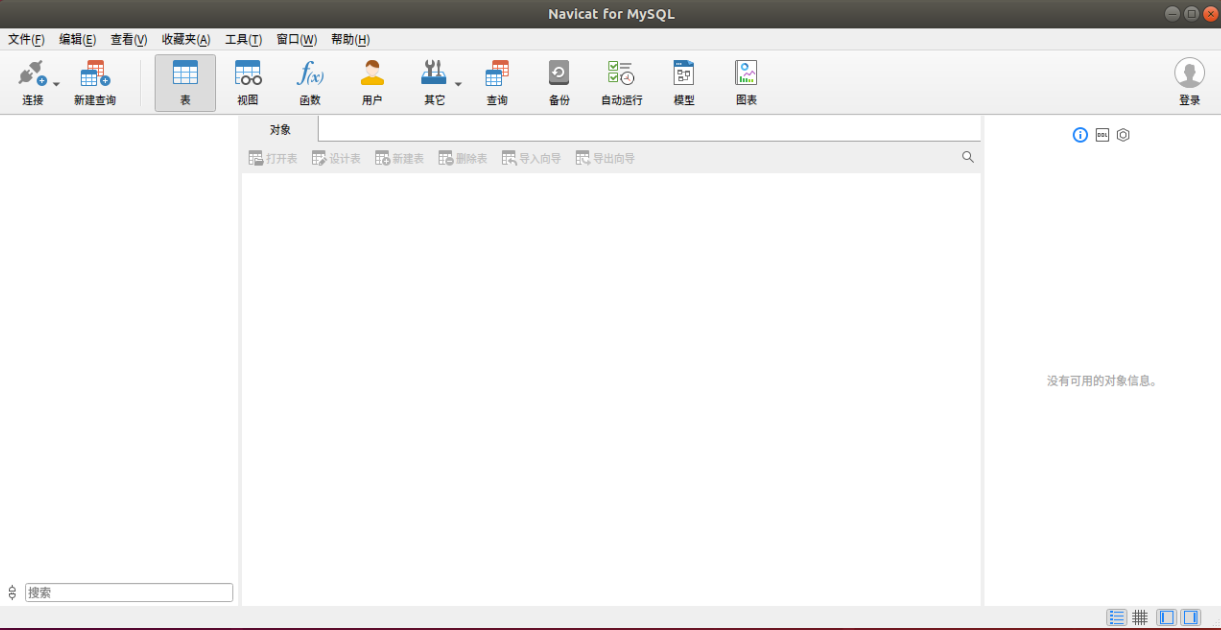Show the DDL panel icon

pos(1102,135)
